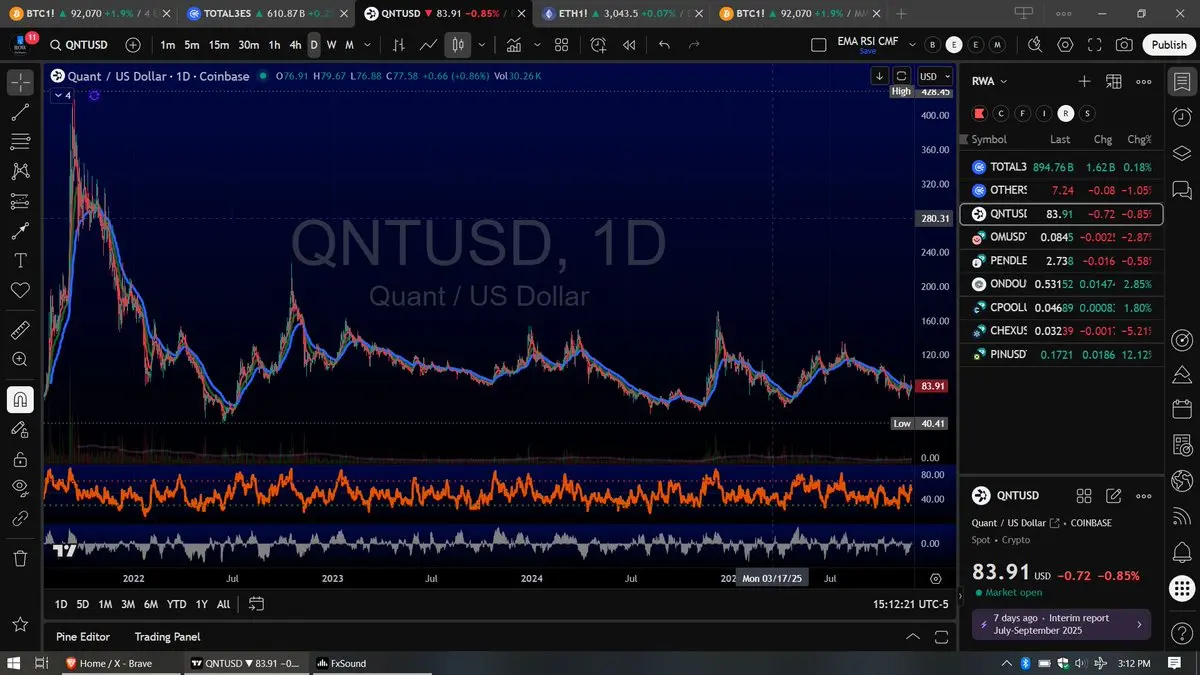Toggle stay in drawing mode pencil-lock

(20, 429)
